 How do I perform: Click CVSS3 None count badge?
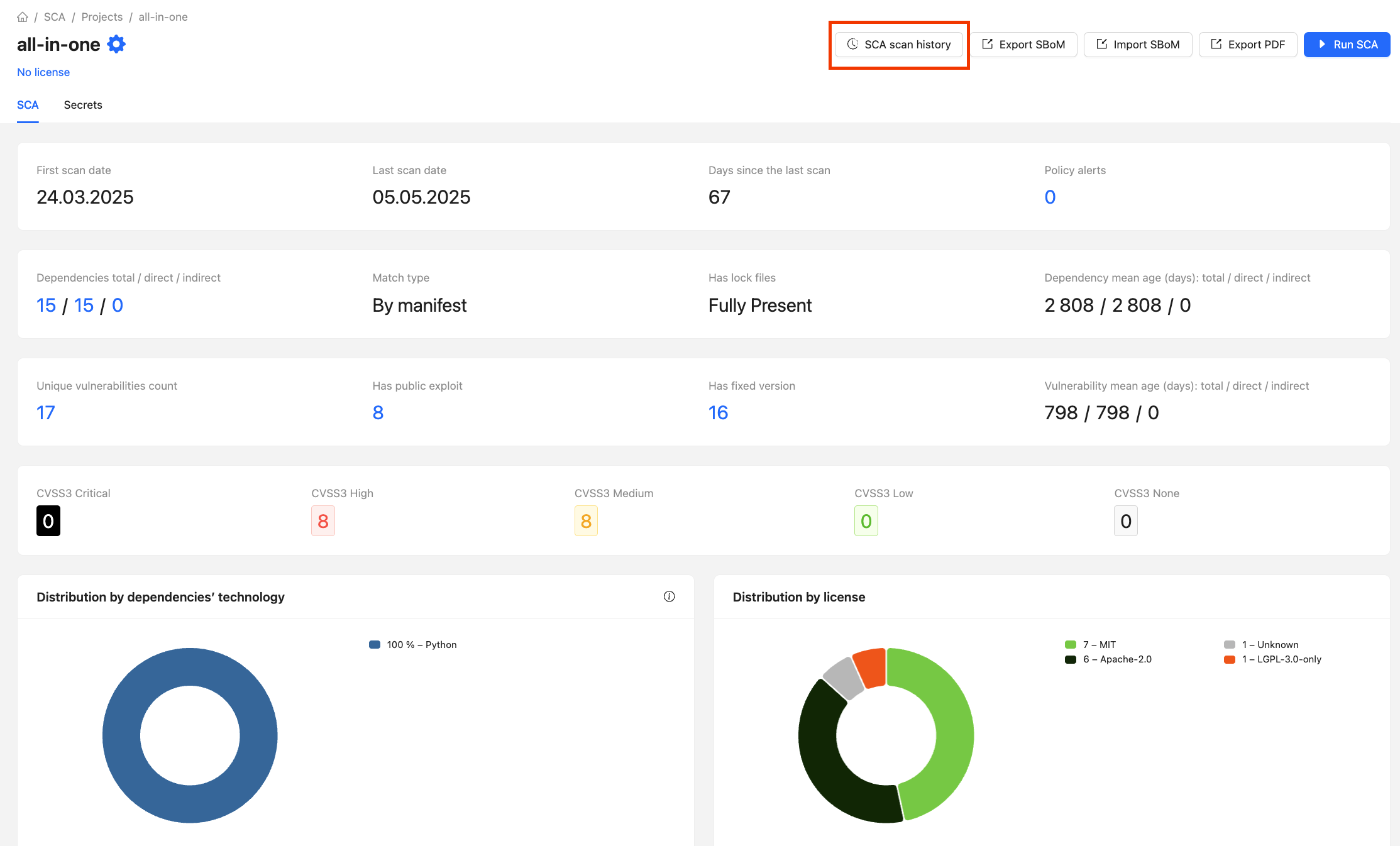[1126, 521]
